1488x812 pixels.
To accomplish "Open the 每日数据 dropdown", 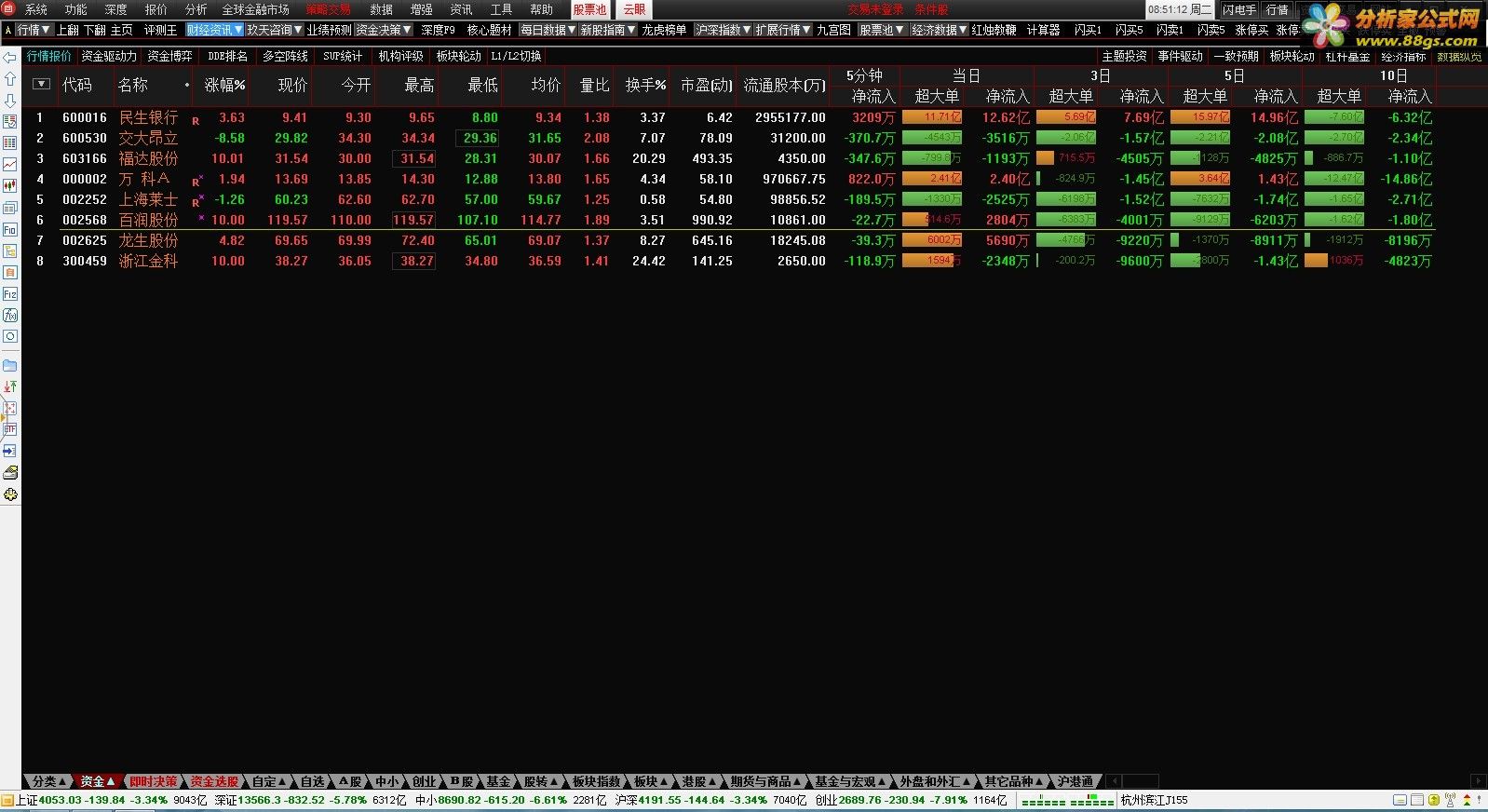I will [548, 30].
